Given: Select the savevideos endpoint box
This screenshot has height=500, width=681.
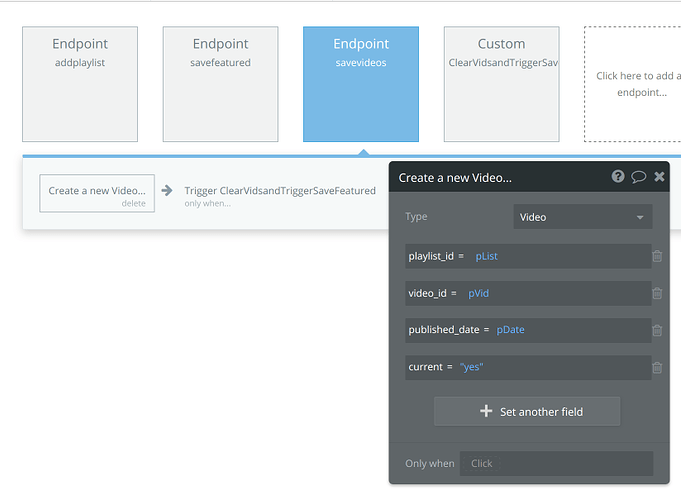Looking at the screenshot, I should pyautogui.click(x=361, y=85).
